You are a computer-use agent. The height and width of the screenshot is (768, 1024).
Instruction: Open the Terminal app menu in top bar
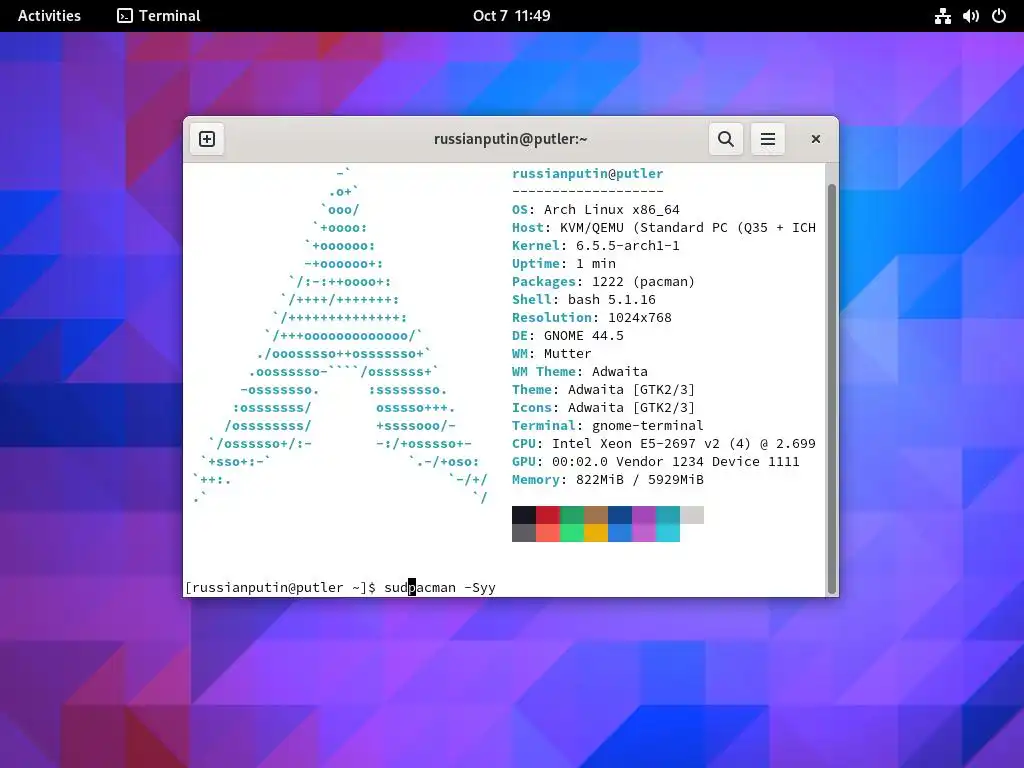(x=159, y=16)
